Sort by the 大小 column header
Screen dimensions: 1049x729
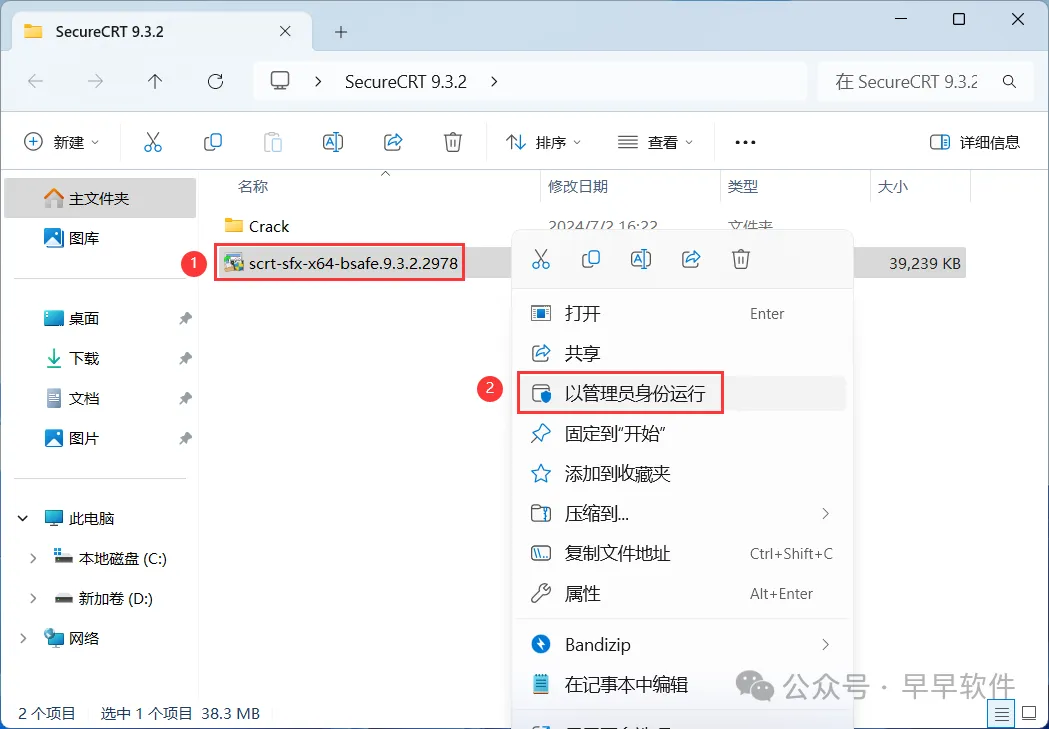(x=921, y=186)
